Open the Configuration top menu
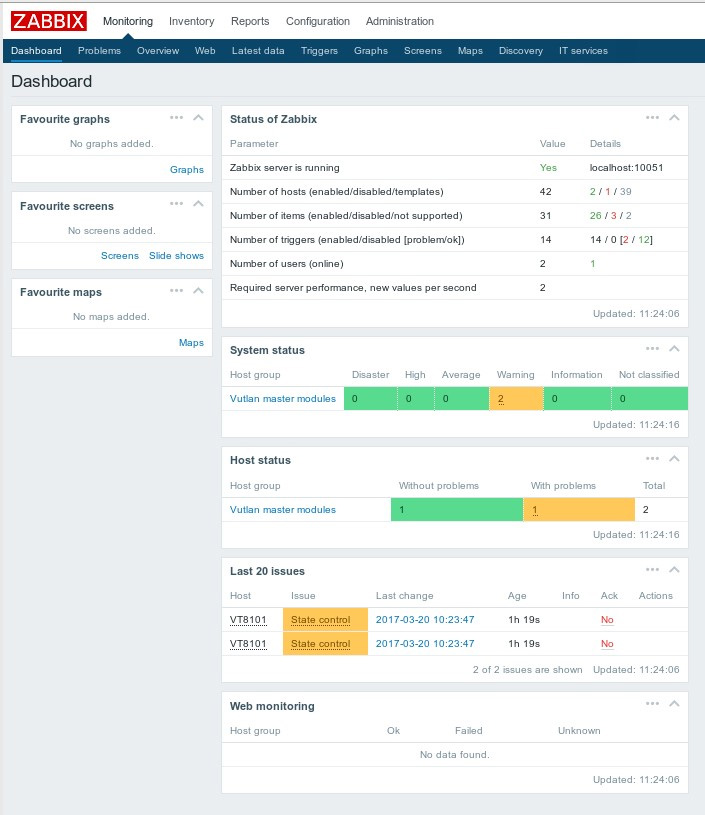 (x=318, y=21)
